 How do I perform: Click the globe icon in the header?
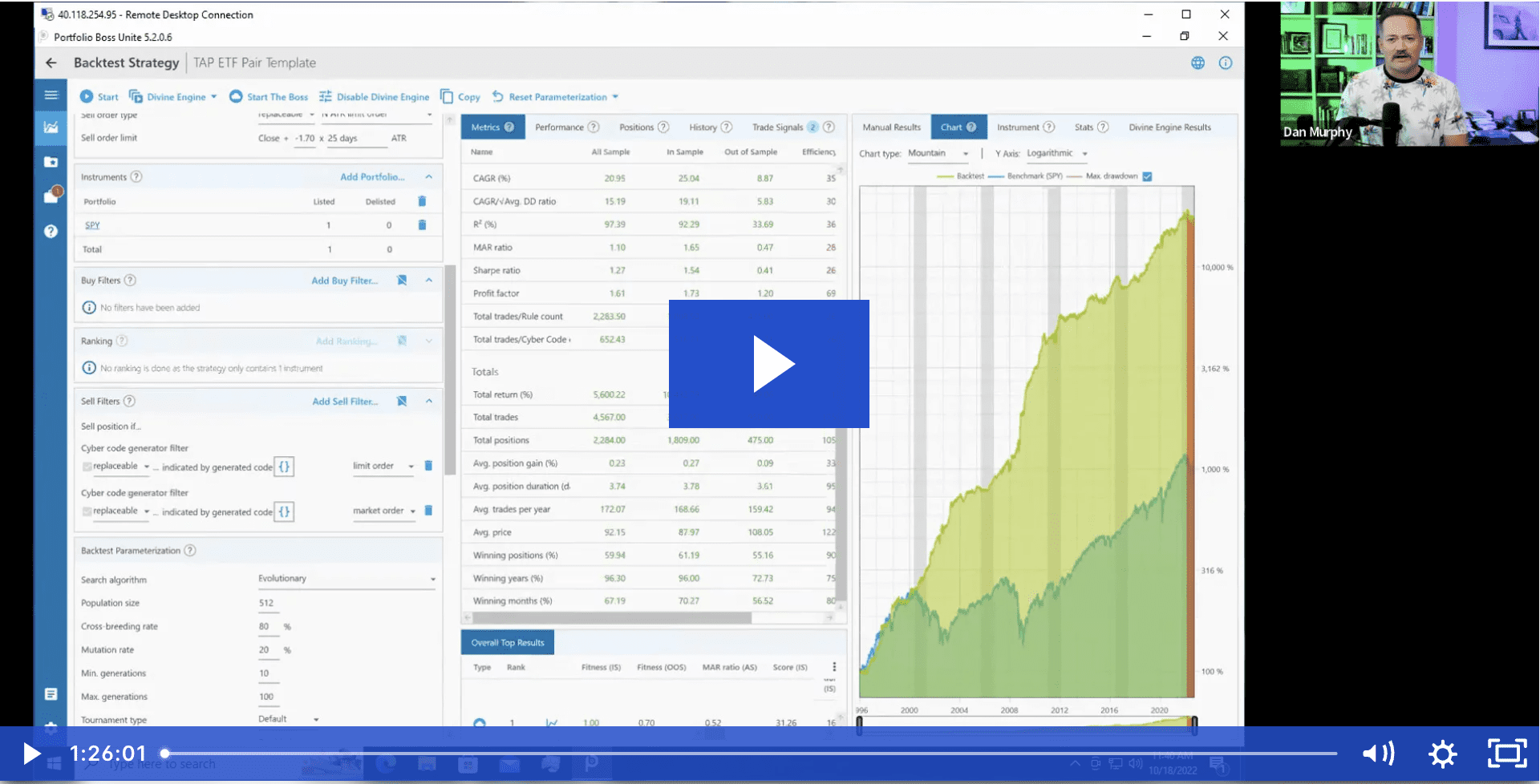(1198, 63)
